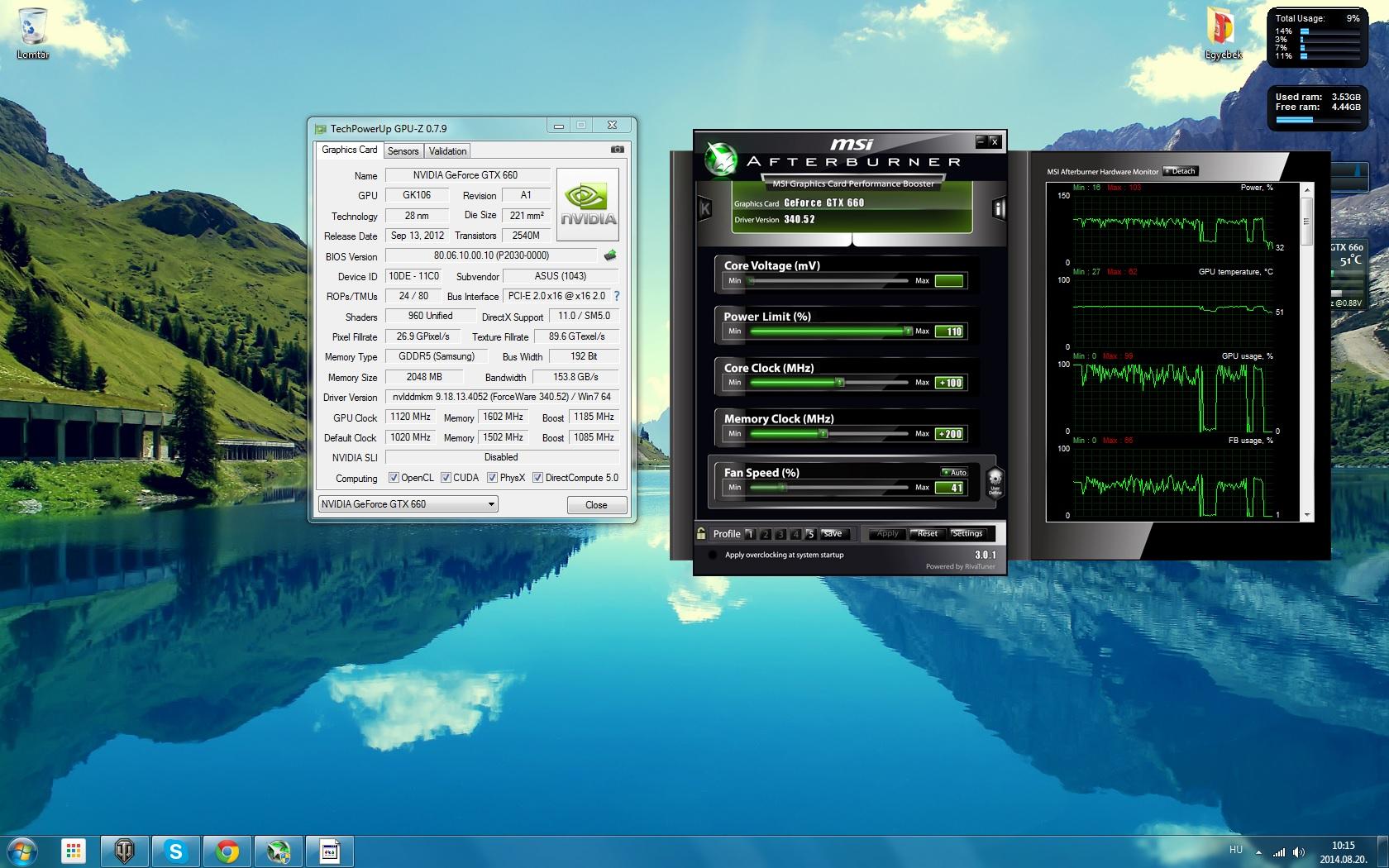Edit the Fan Speed value 41
1389x868 pixels.
click(x=949, y=488)
